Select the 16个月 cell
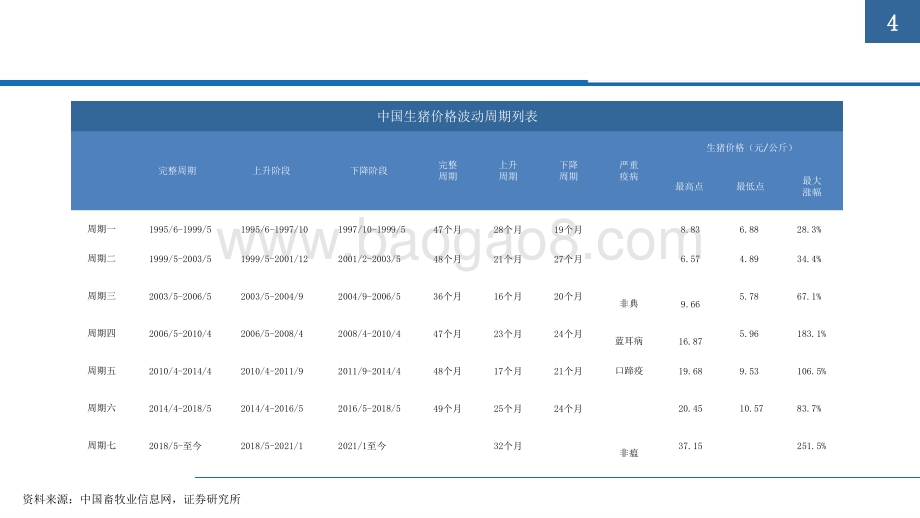The height and width of the screenshot is (518, 920). (508, 296)
